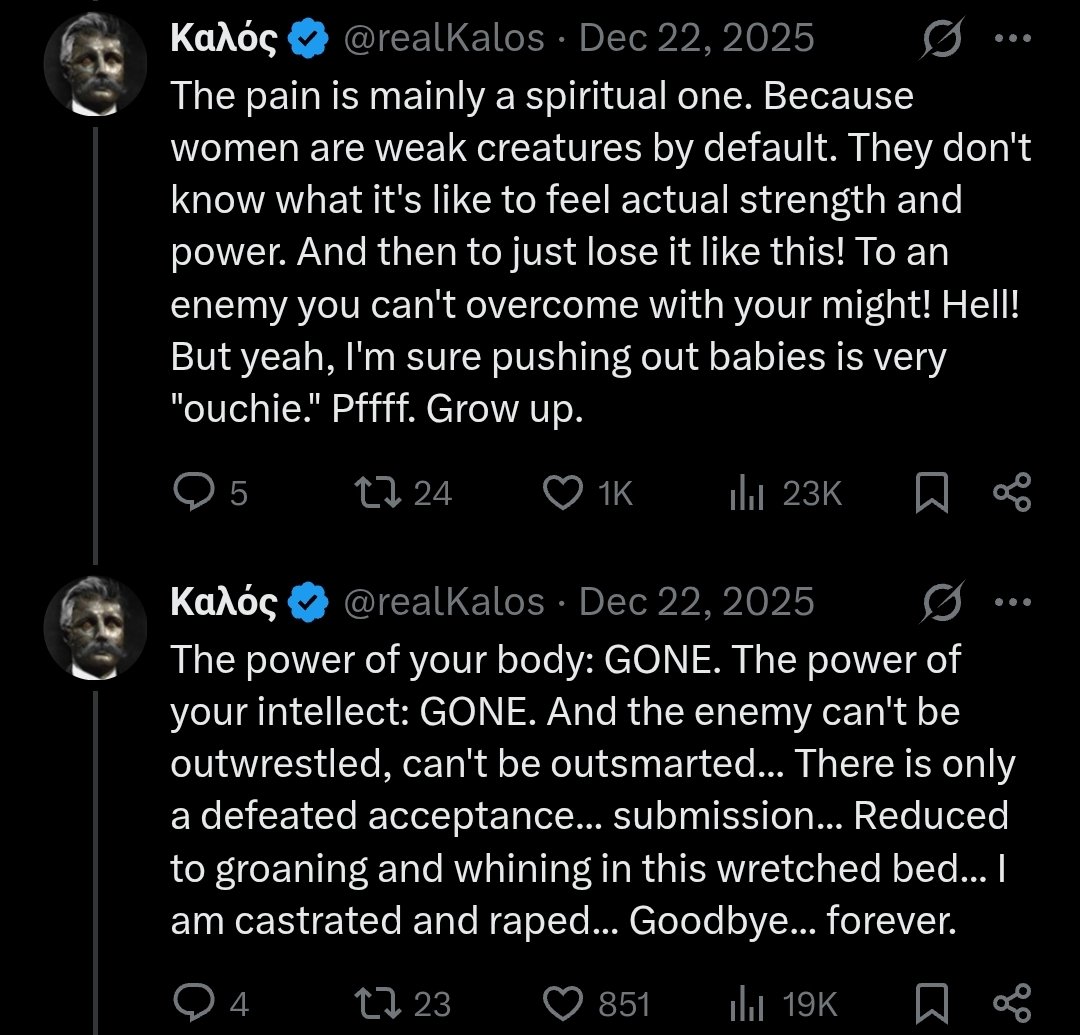Open the Καλός display name on second tweet

point(224,602)
